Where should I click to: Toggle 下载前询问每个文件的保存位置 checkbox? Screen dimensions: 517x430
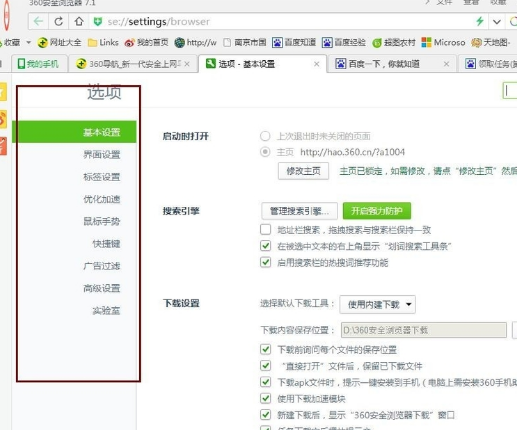point(265,349)
